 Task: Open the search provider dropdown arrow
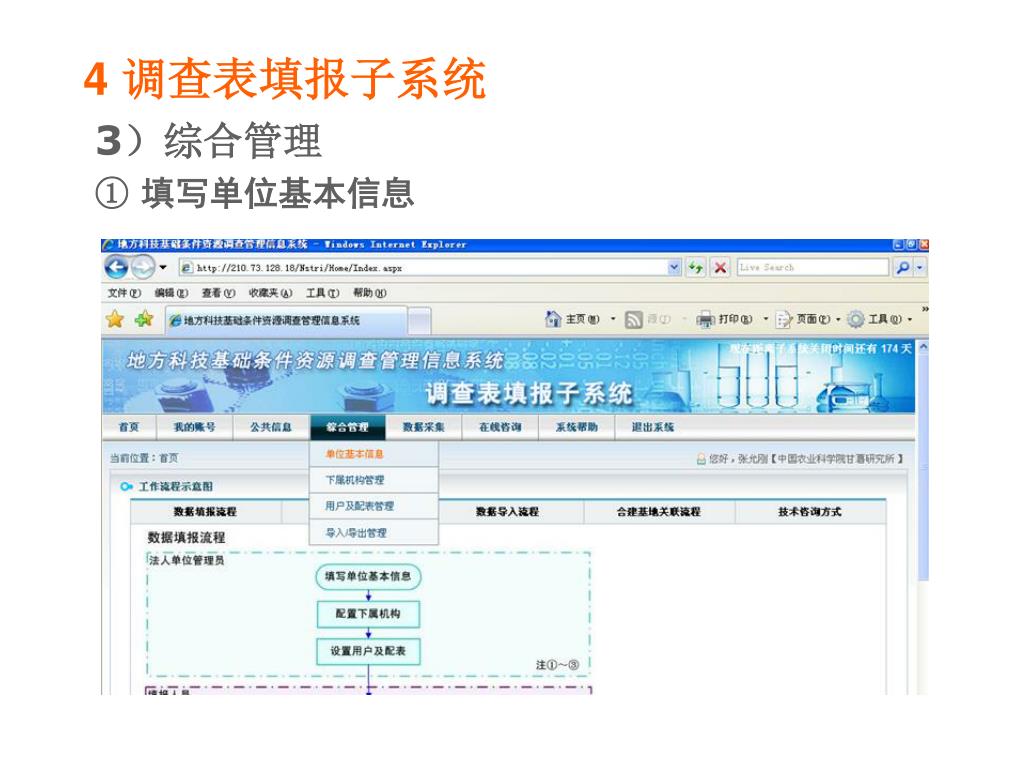click(920, 267)
